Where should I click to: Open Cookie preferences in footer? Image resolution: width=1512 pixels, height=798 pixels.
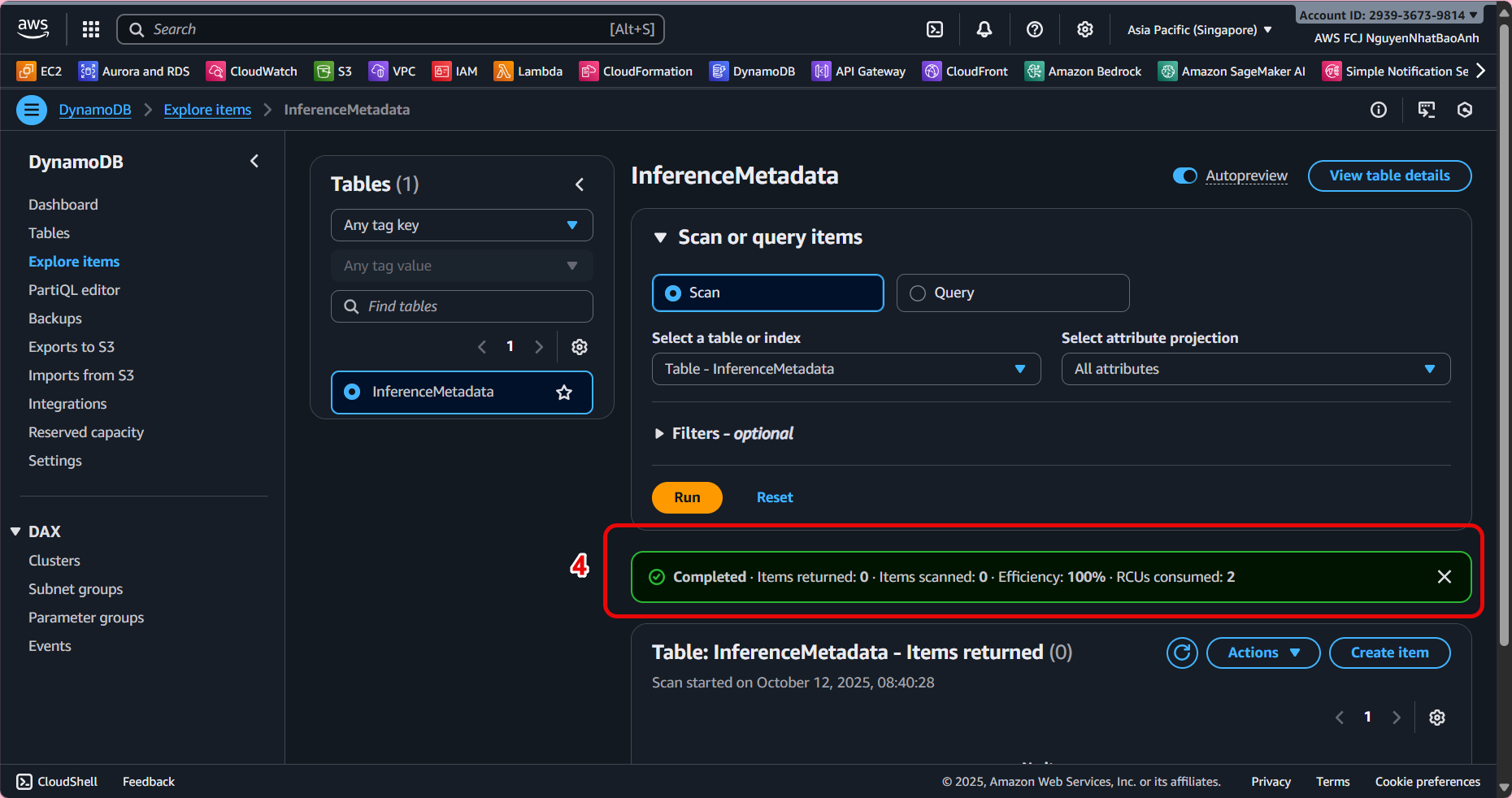point(1427,782)
